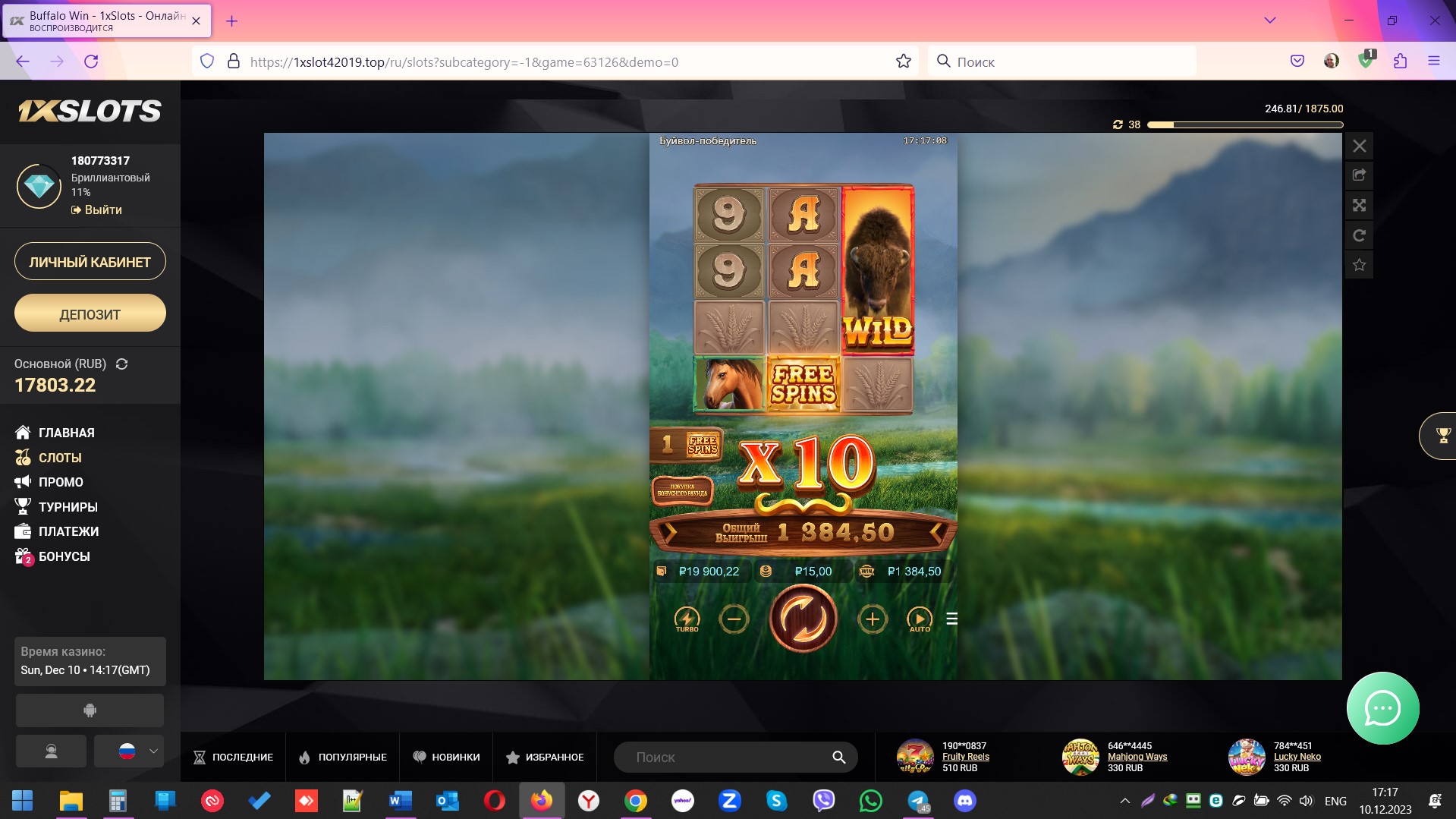Open the Firefox application menu
The image size is (1456, 819).
click(1433, 61)
